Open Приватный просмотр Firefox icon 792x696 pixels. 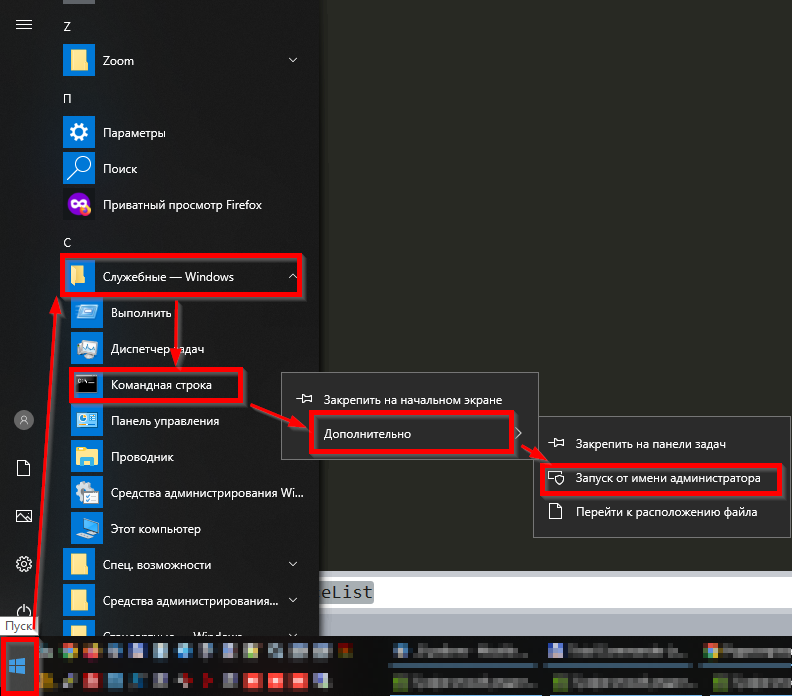pyautogui.click(x=79, y=205)
